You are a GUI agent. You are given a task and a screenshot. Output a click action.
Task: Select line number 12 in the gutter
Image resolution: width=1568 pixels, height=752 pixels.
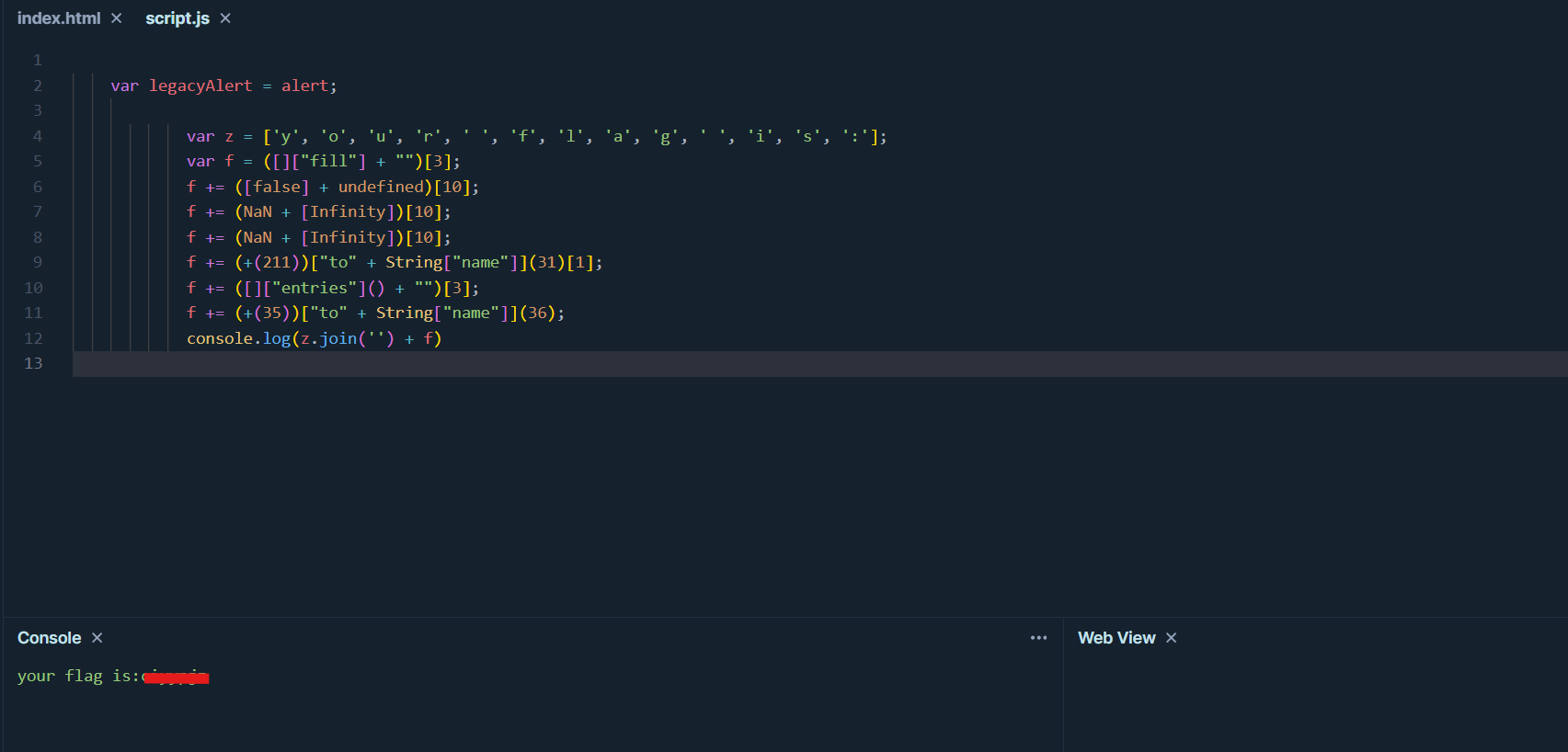[34, 338]
